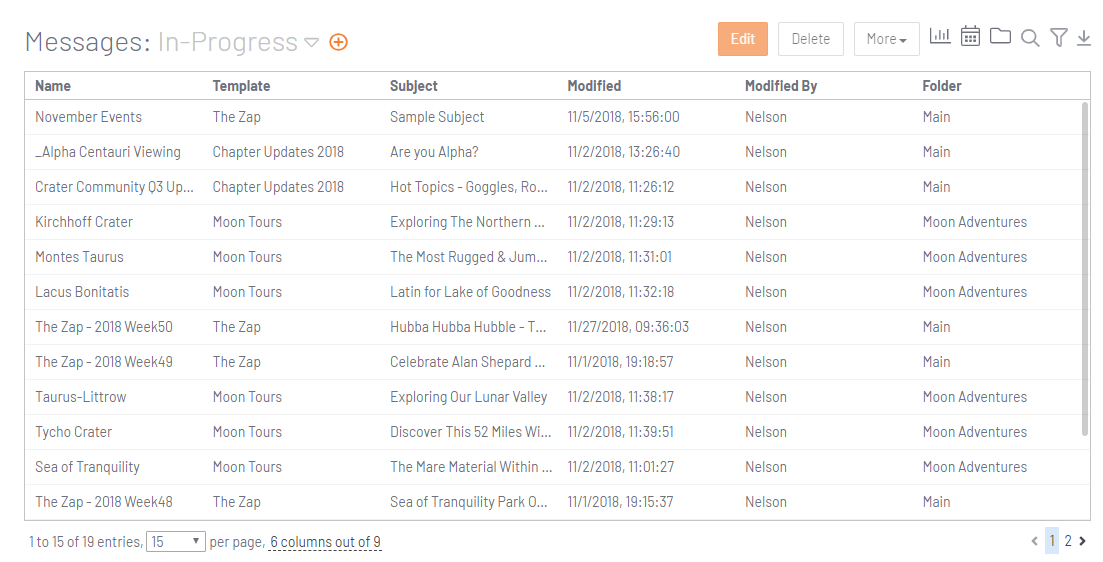The width and height of the screenshot is (1103, 562).
Task: Go to next page arrow
Action: (1083, 541)
